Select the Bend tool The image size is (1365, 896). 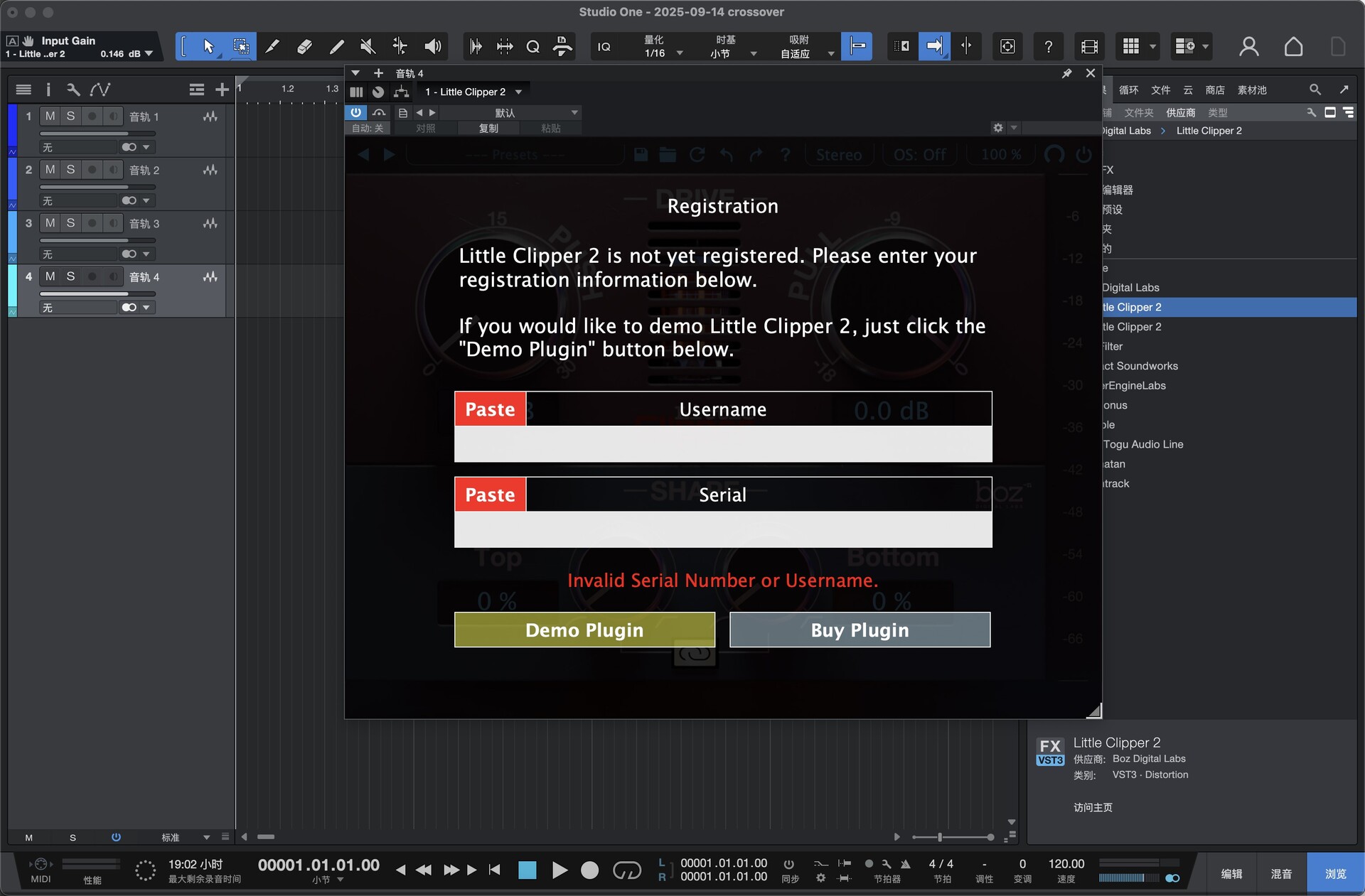click(400, 47)
